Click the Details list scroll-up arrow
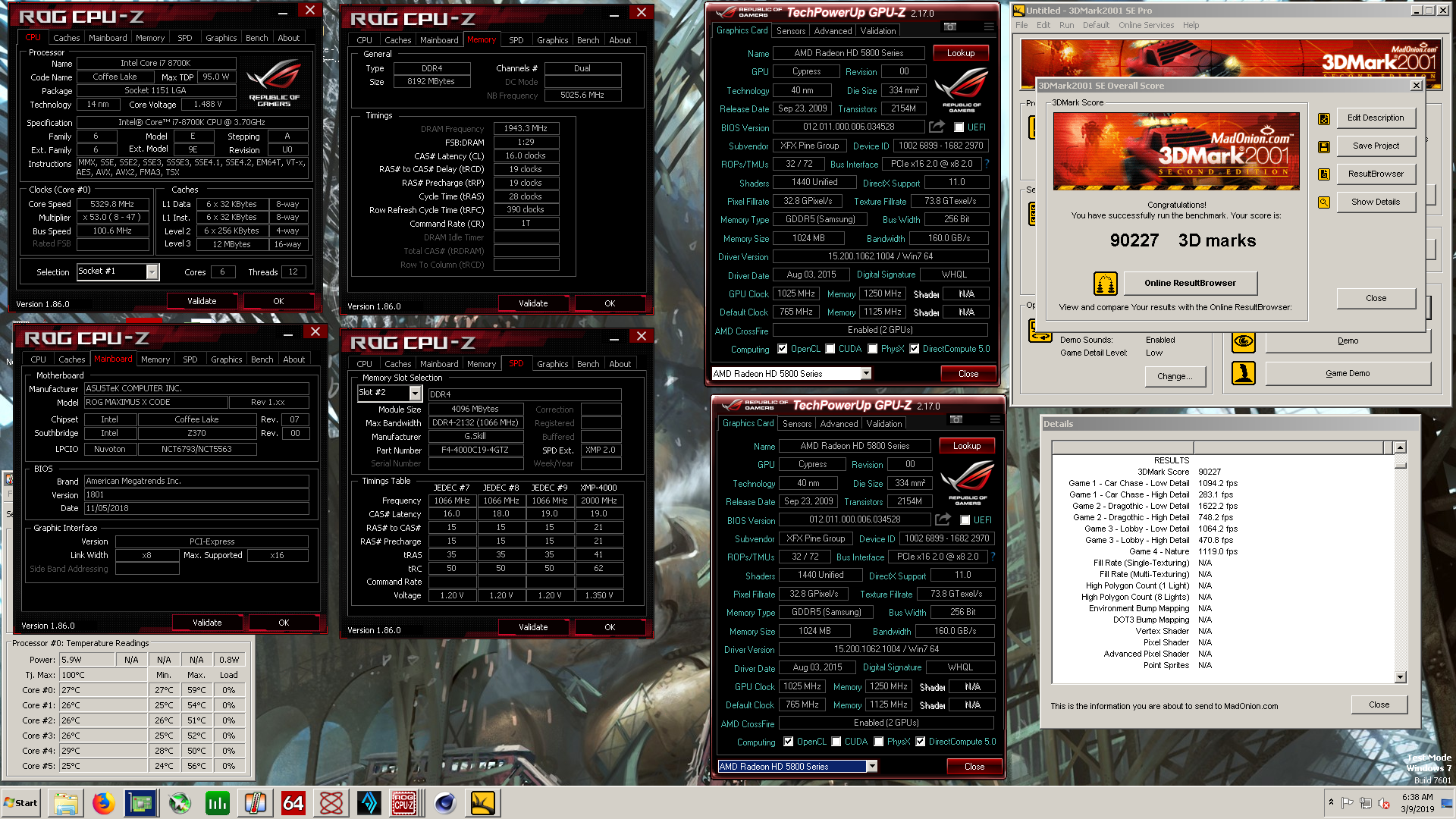Viewport: 1456px width, 819px height. pyautogui.click(x=1401, y=447)
